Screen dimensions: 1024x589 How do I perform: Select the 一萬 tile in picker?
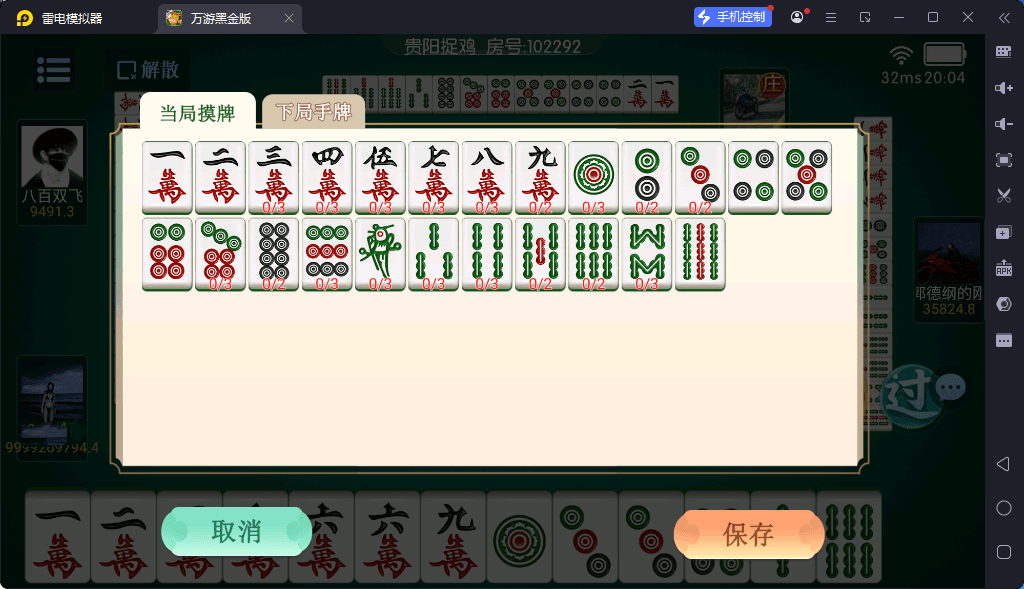[167, 178]
